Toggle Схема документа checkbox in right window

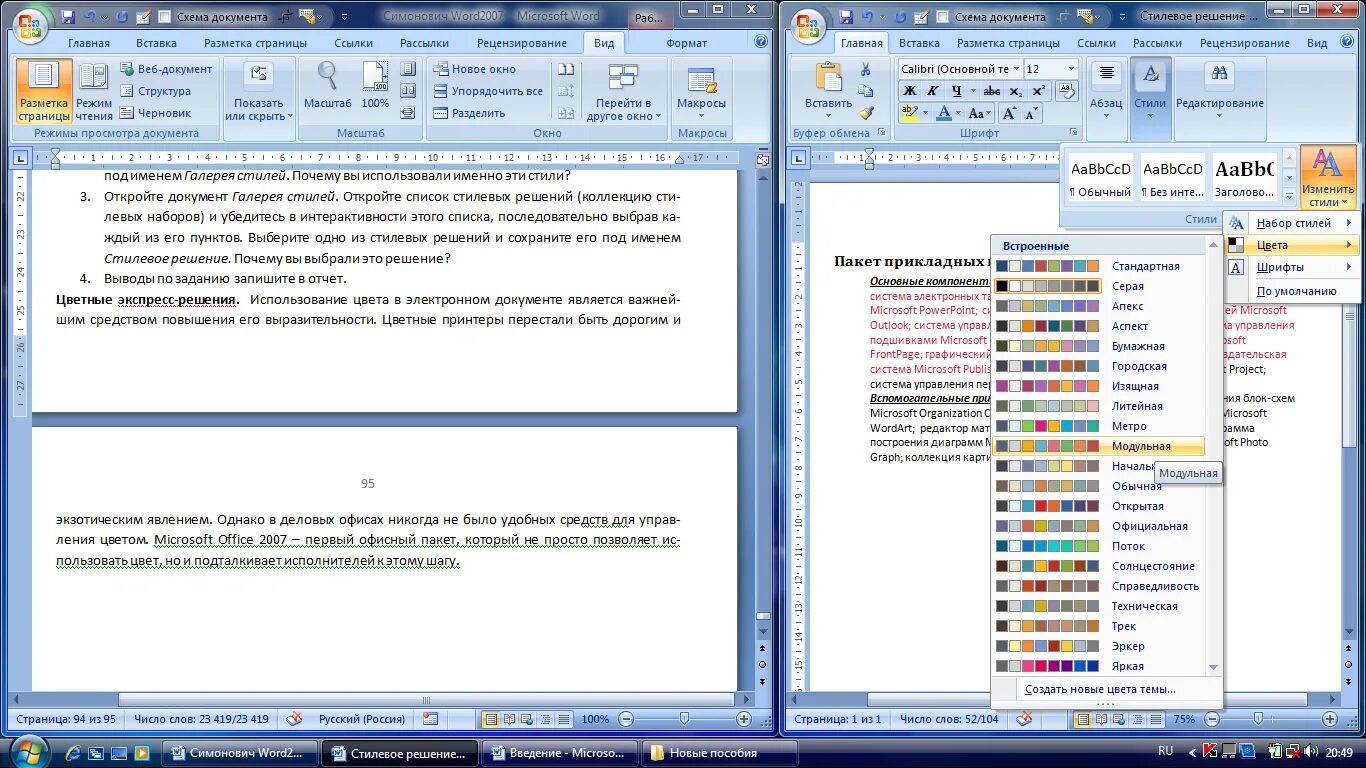click(943, 17)
